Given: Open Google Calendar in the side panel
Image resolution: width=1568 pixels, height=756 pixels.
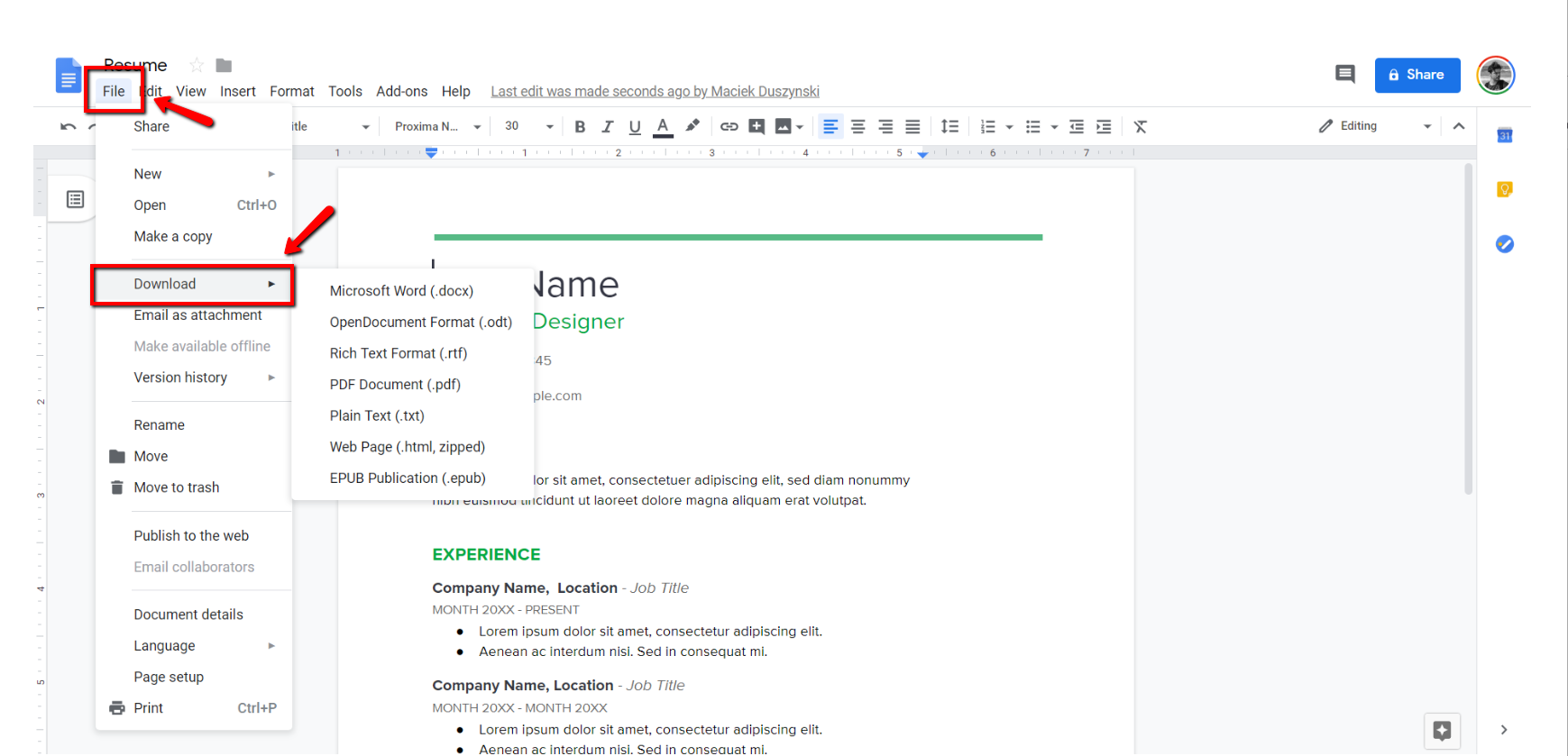Looking at the screenshot, I should [1505, 135].
